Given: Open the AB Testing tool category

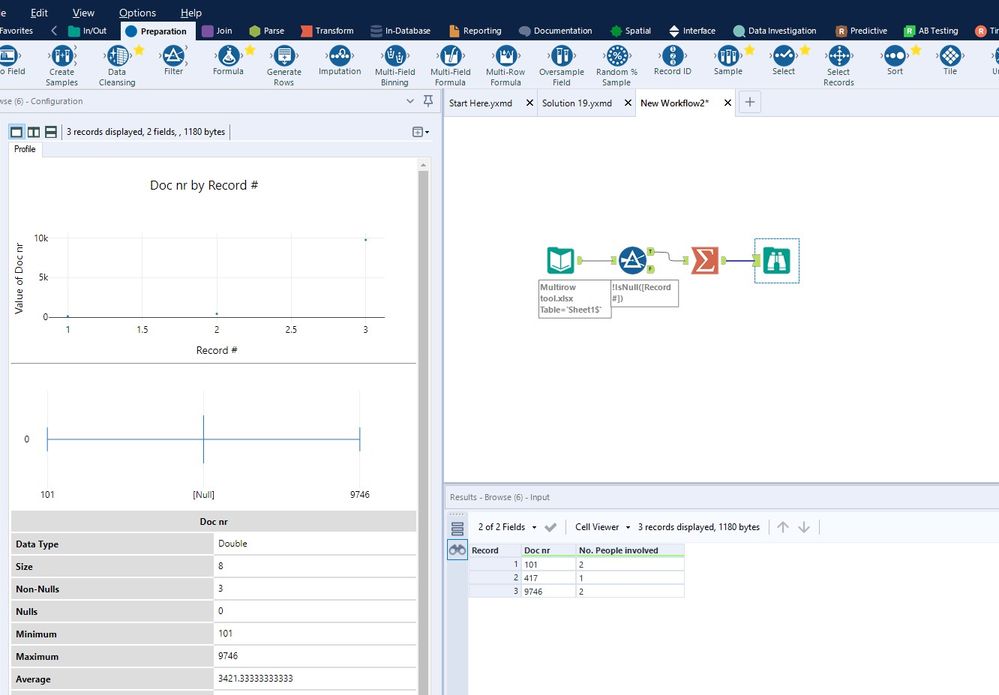Looking at the screenshot, I should pyautogui.click(x=931, y=31).
